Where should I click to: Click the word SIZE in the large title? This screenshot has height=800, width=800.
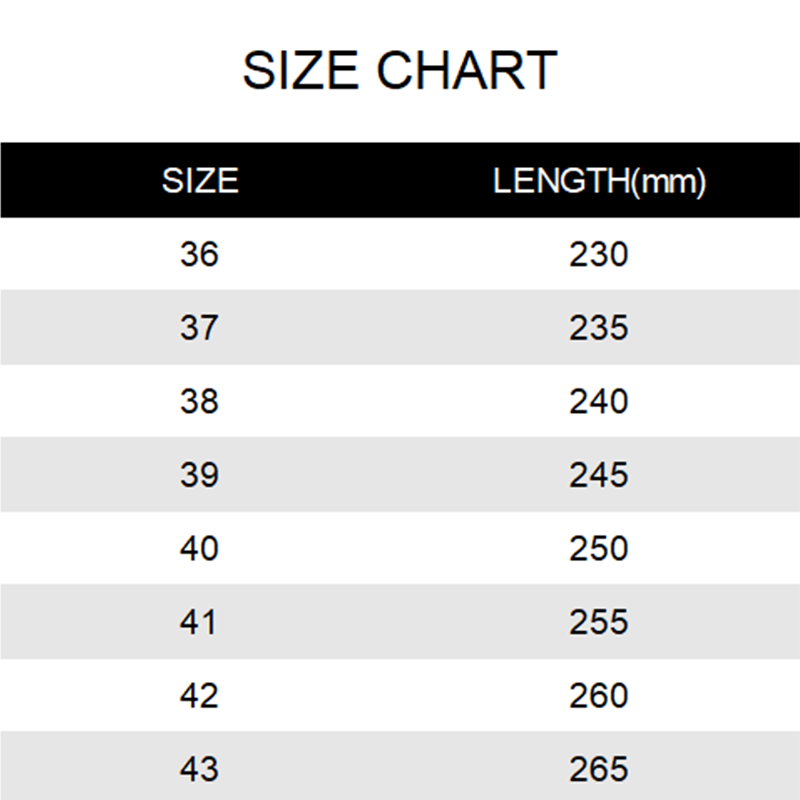click(x=302, y=71)
